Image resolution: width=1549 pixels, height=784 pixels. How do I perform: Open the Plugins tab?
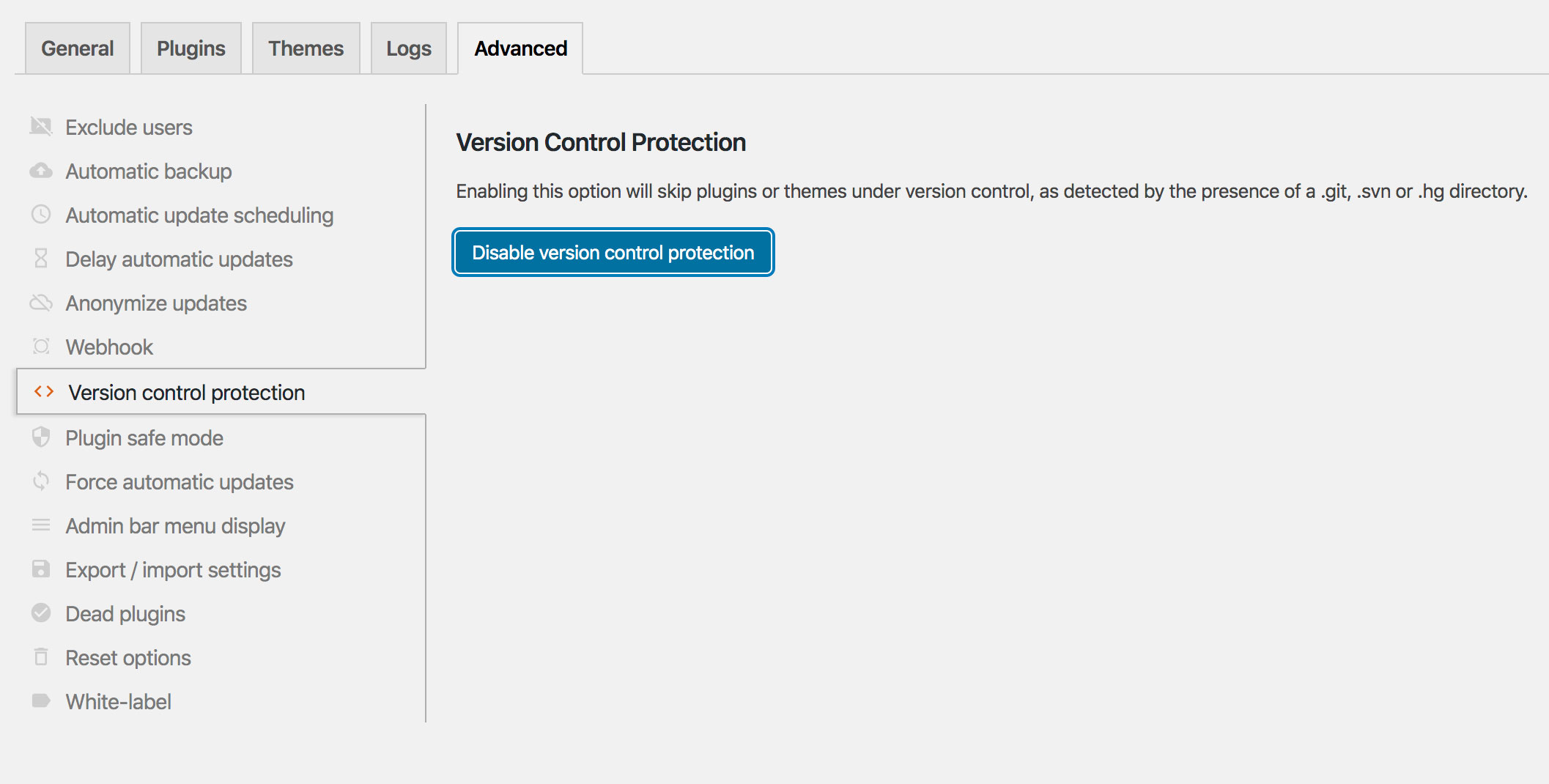(191, 48)
